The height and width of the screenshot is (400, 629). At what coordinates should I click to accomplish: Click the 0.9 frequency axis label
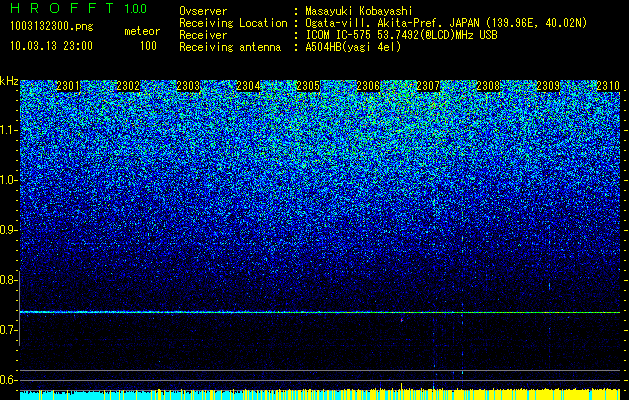8,230
